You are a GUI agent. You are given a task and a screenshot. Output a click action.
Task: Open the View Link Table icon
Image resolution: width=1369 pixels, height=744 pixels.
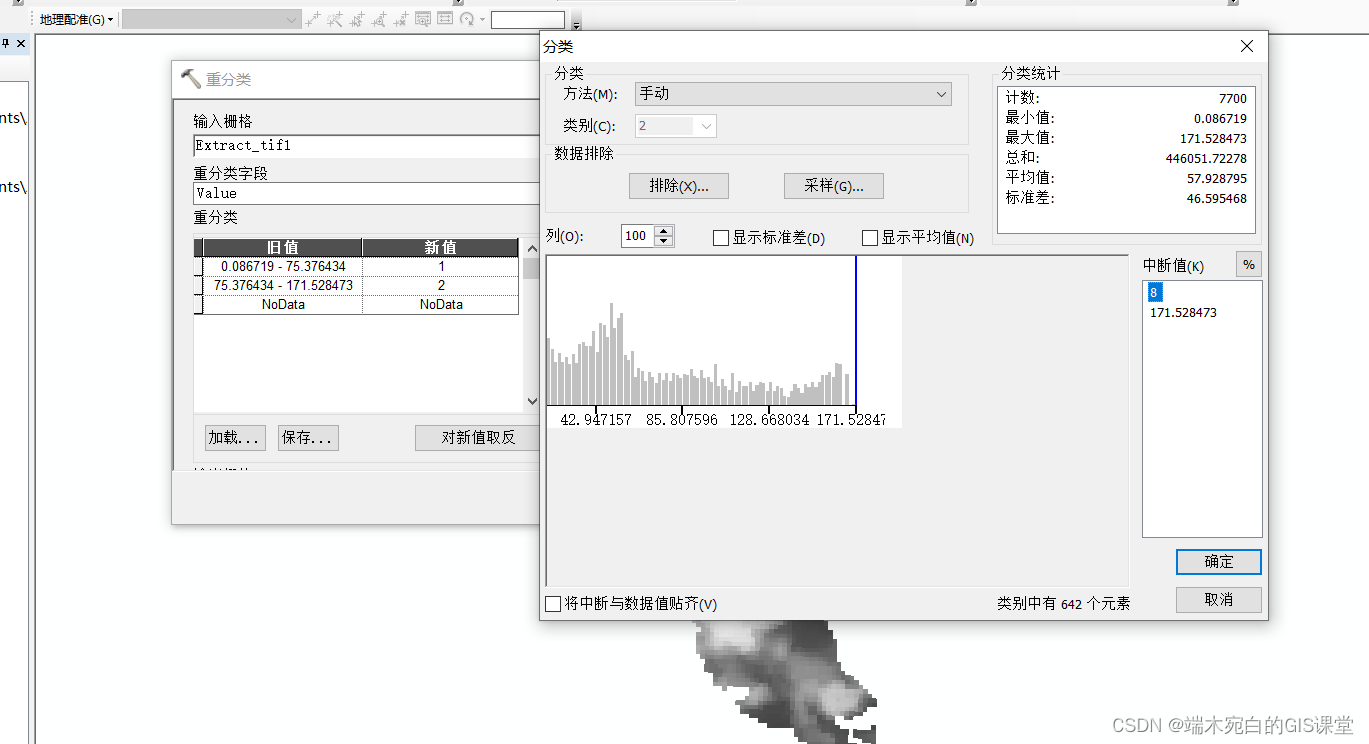445,19
